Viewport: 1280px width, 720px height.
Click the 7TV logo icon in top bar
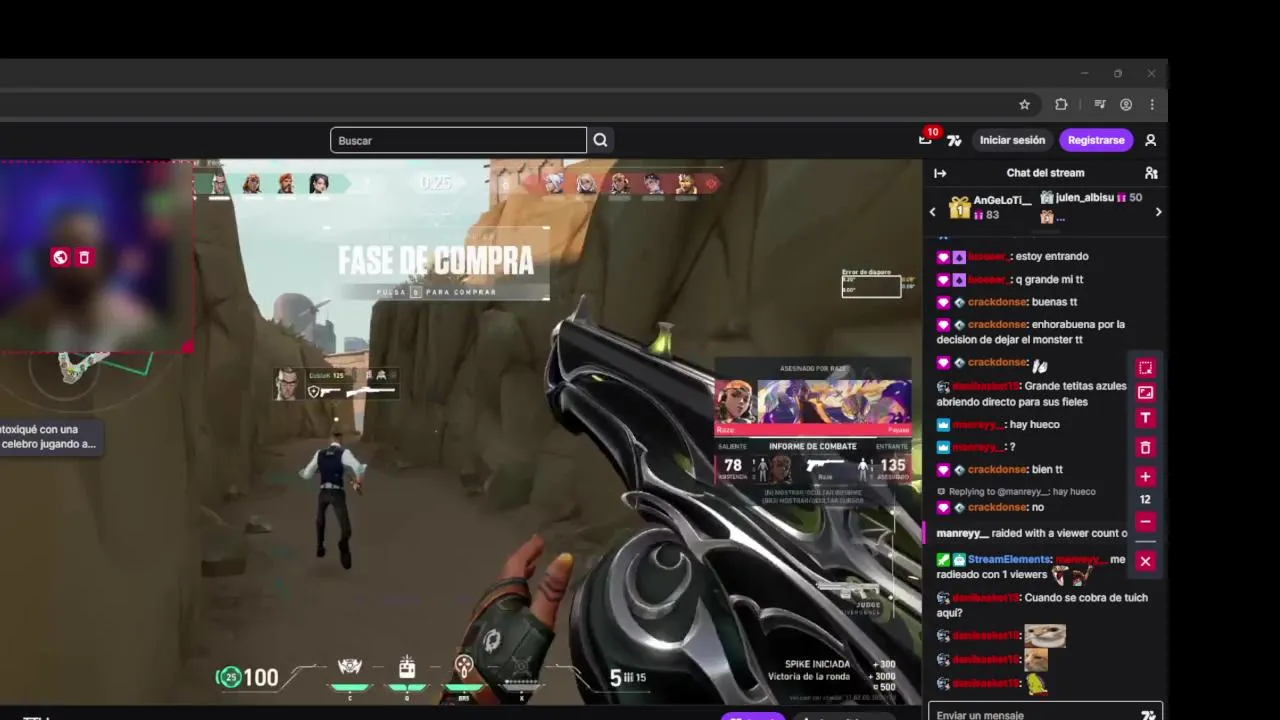tap(954, 140)
